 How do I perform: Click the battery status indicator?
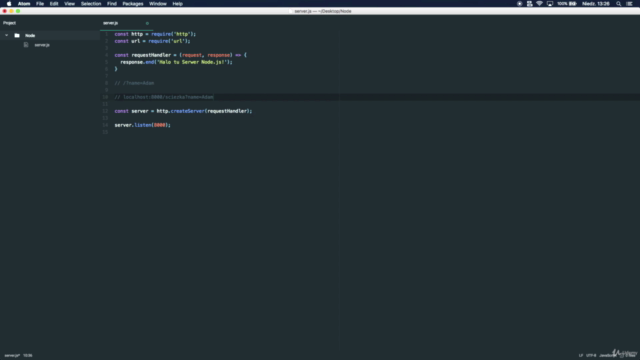(567, 4)
